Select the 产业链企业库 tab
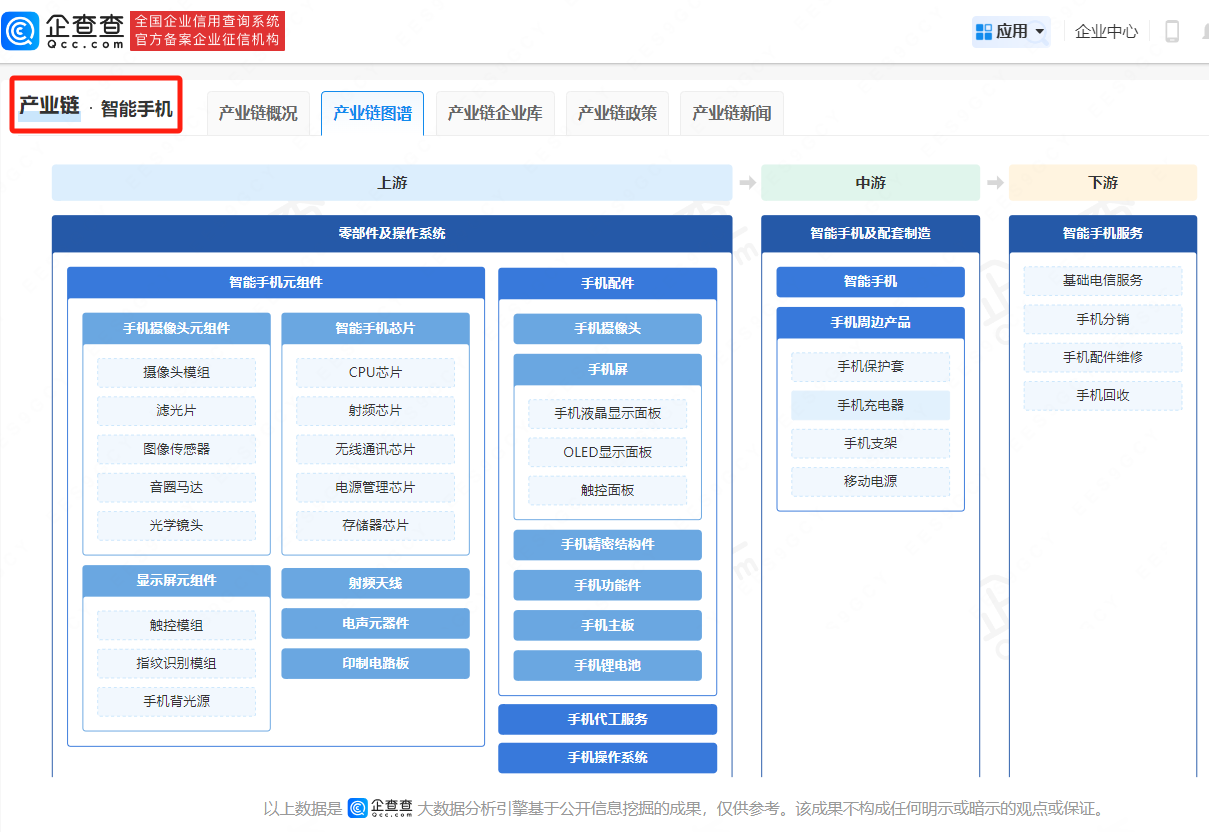The height and width of the screenshot is (832, 1209). pyautogui.click(x=495, y=114)
